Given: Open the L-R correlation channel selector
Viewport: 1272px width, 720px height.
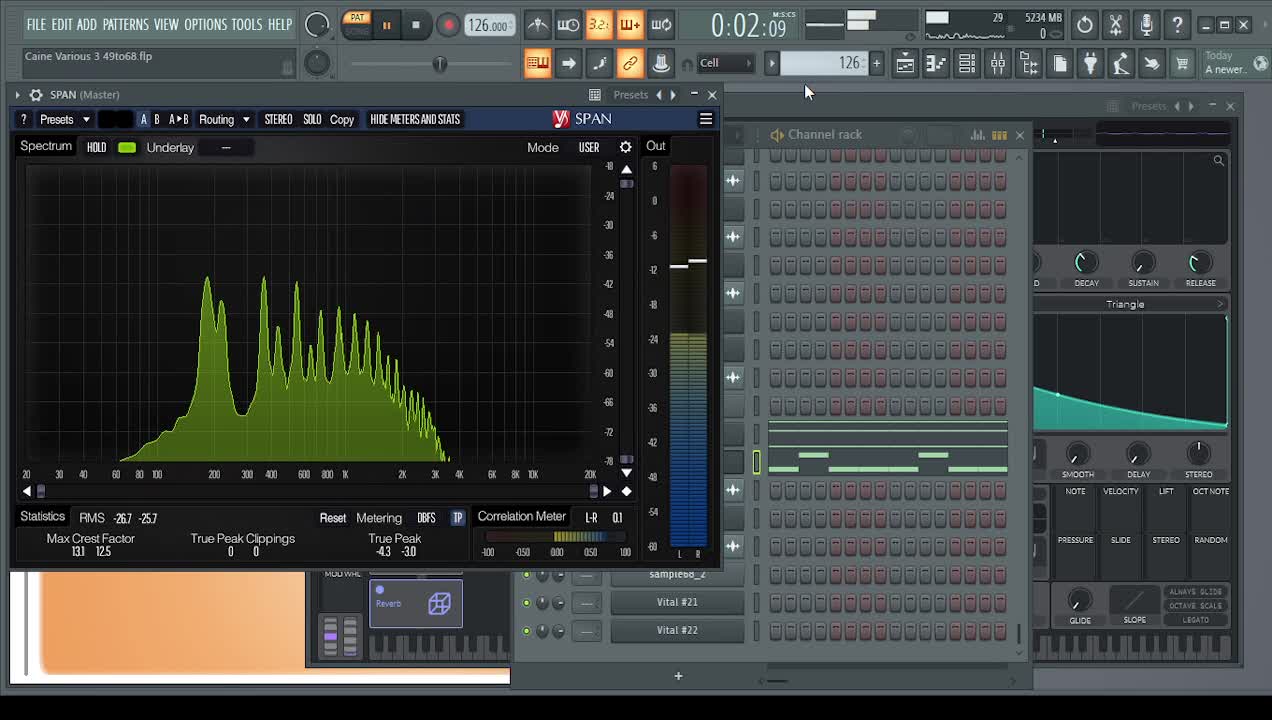Looking at the screenshot, I should tap(591, 518).
